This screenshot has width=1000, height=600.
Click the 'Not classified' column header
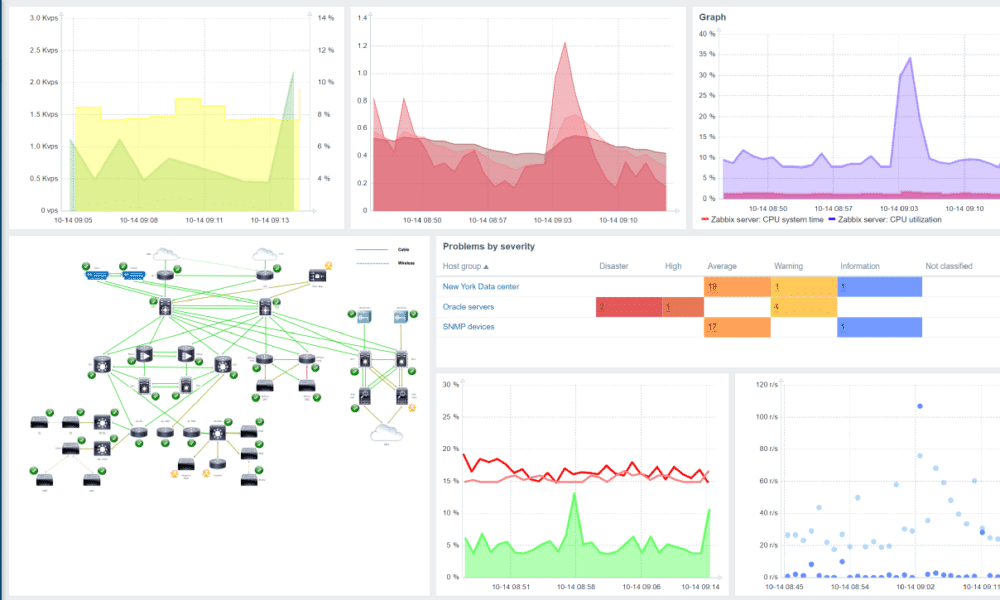click(x=948, y=266)
